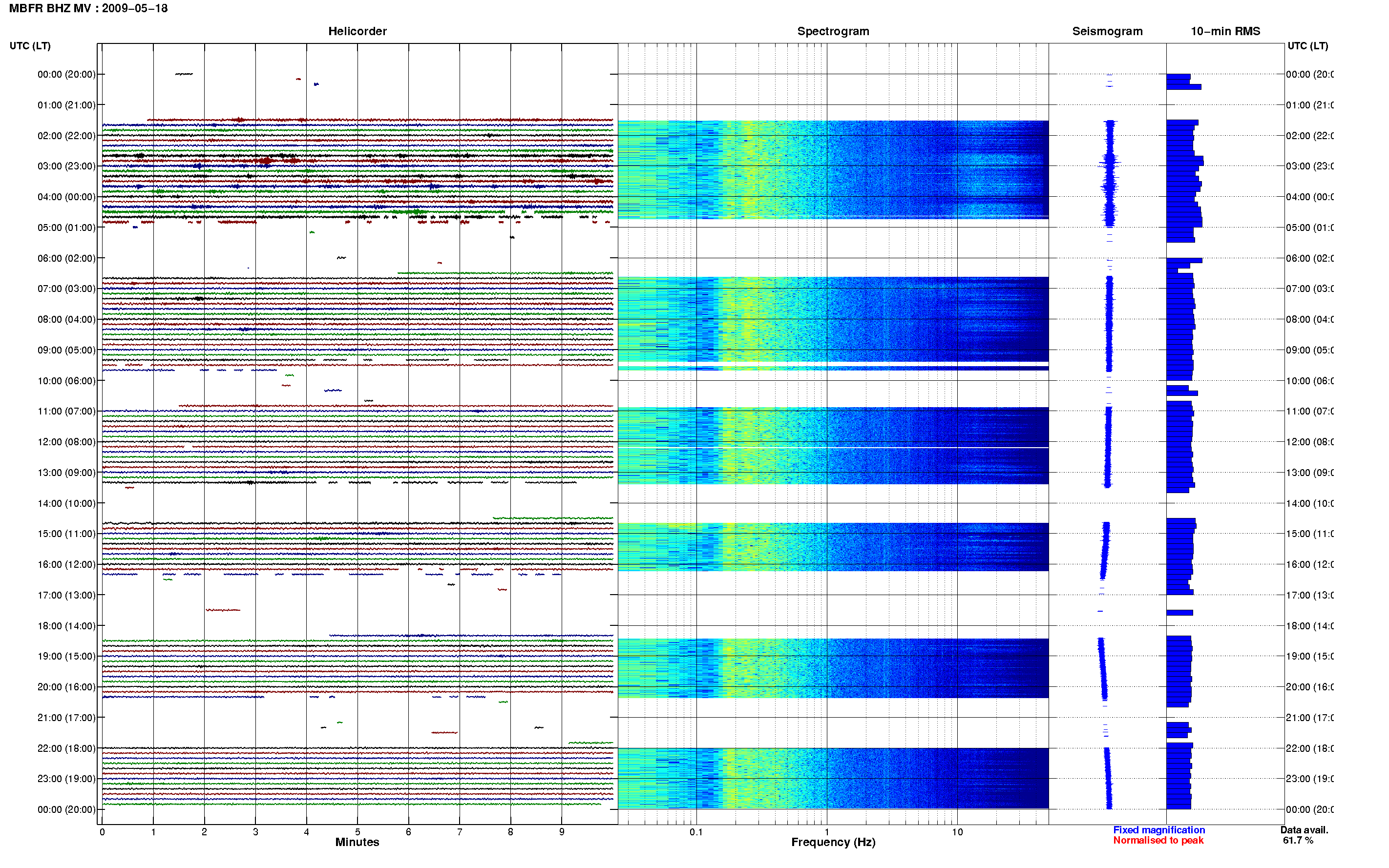Click the "10" tick on the frequency axis

(957, 832)
